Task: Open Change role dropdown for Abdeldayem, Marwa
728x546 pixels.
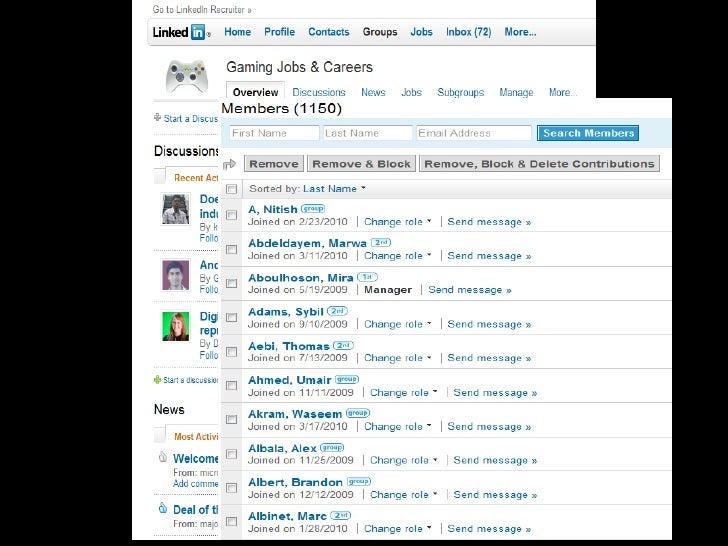Action: [x=397, y=256]
